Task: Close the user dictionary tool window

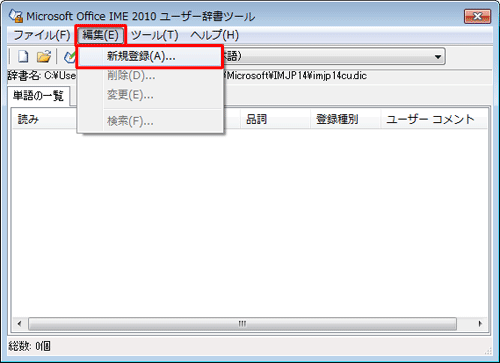Action: coord(477,16)
